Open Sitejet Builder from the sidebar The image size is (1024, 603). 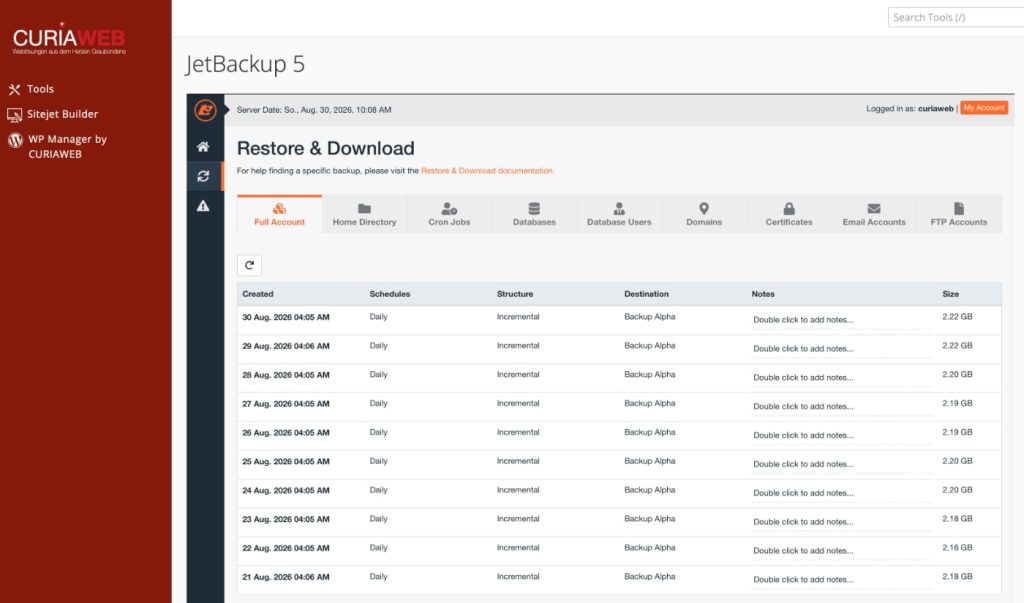click(62, 114)
